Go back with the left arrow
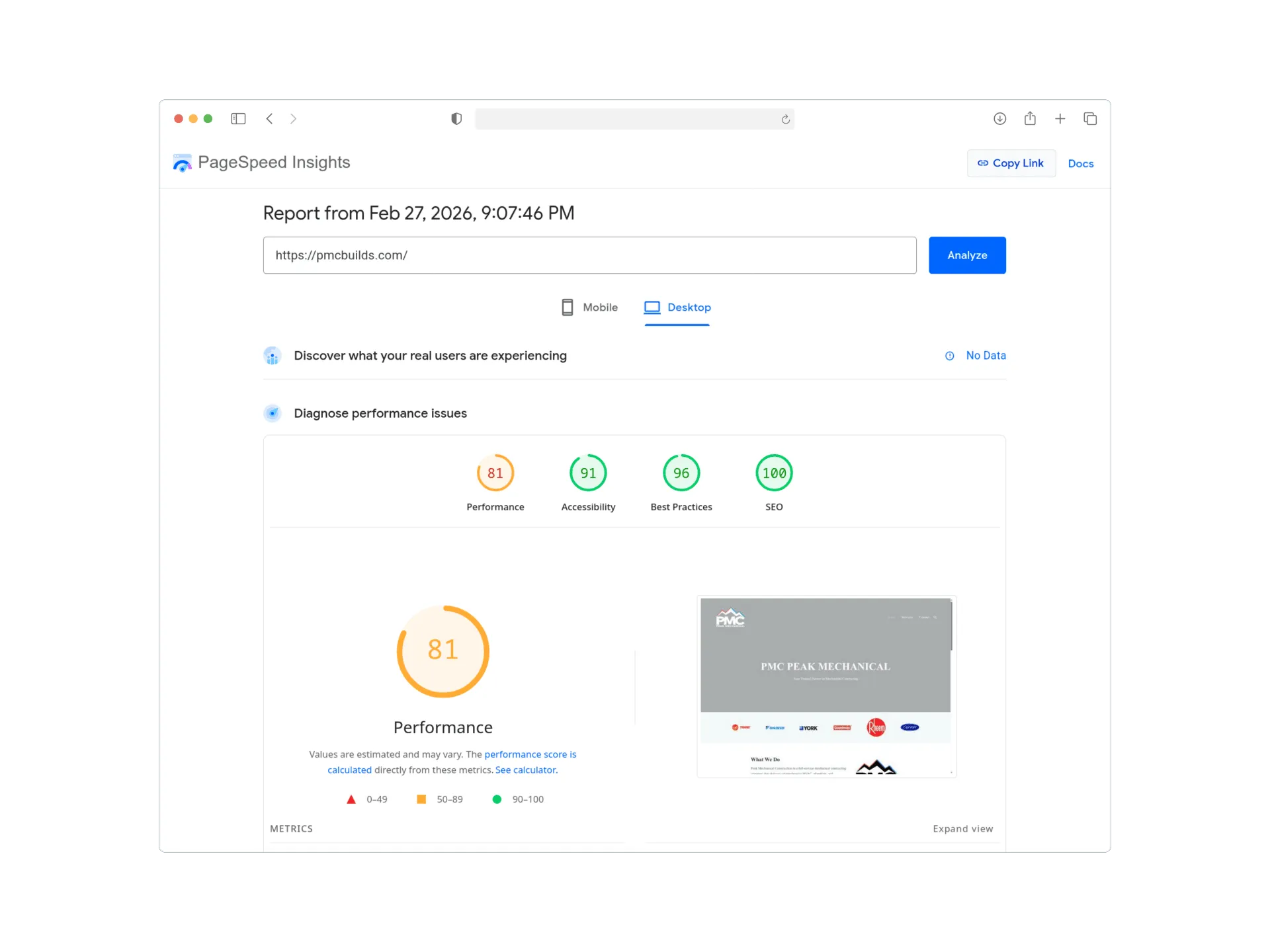Screen dimensions: 1270x952 pyautogui.click(x=269, y=118)
